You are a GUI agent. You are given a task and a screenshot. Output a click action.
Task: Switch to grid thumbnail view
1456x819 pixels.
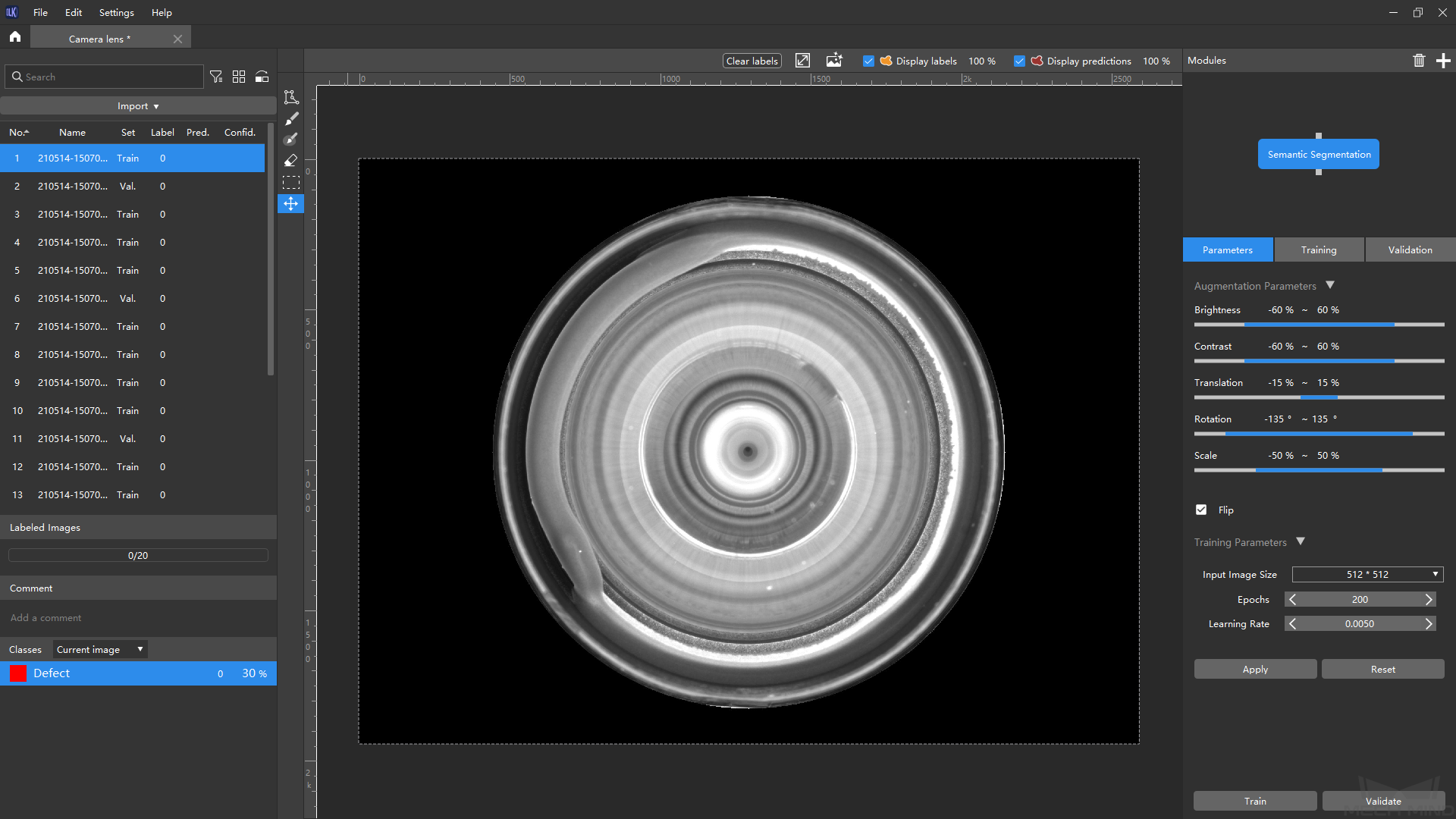239,77
